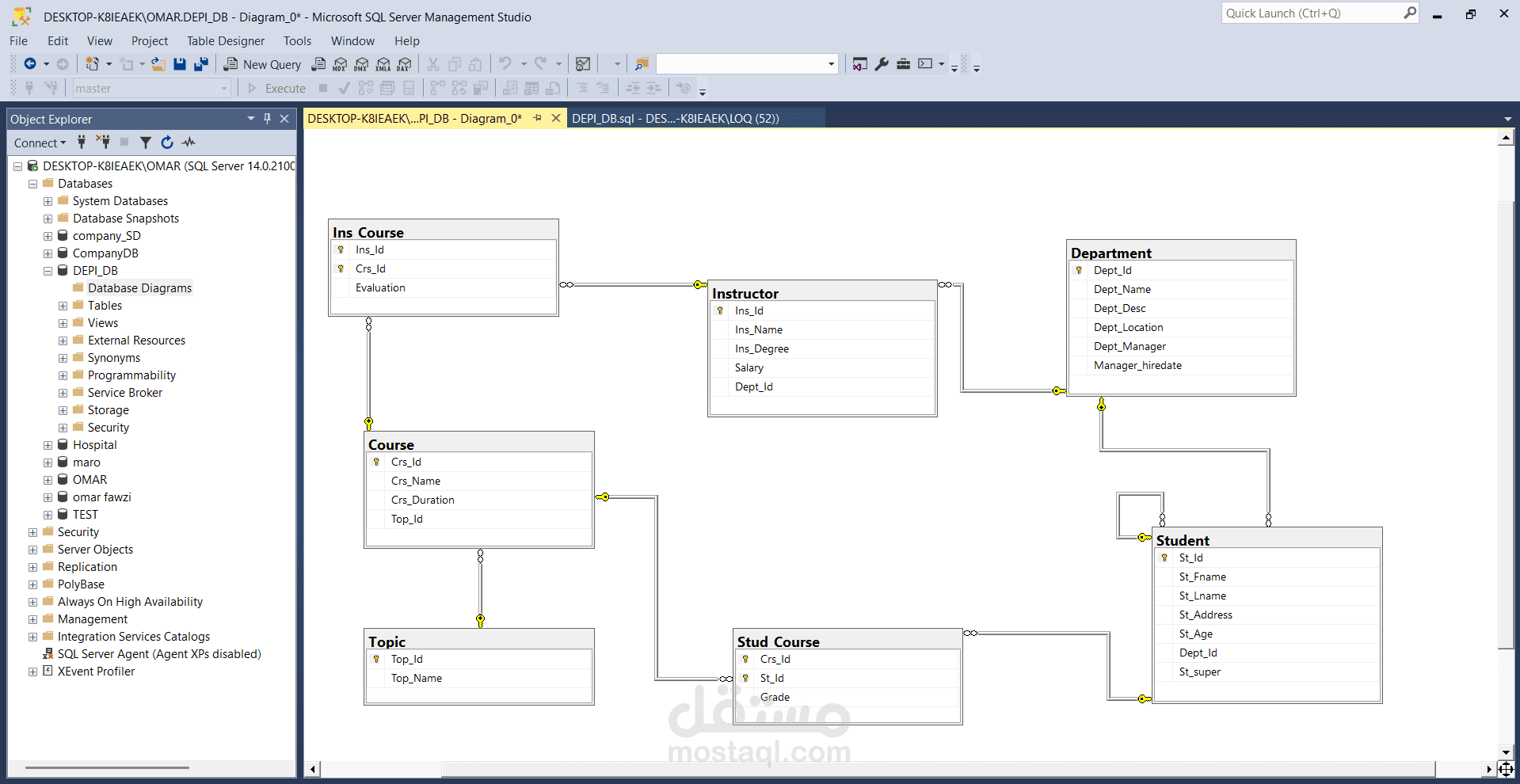Expand the Tables node under DEPI_DB
This screenshot has height=784, width=1520.
(63, 306)
